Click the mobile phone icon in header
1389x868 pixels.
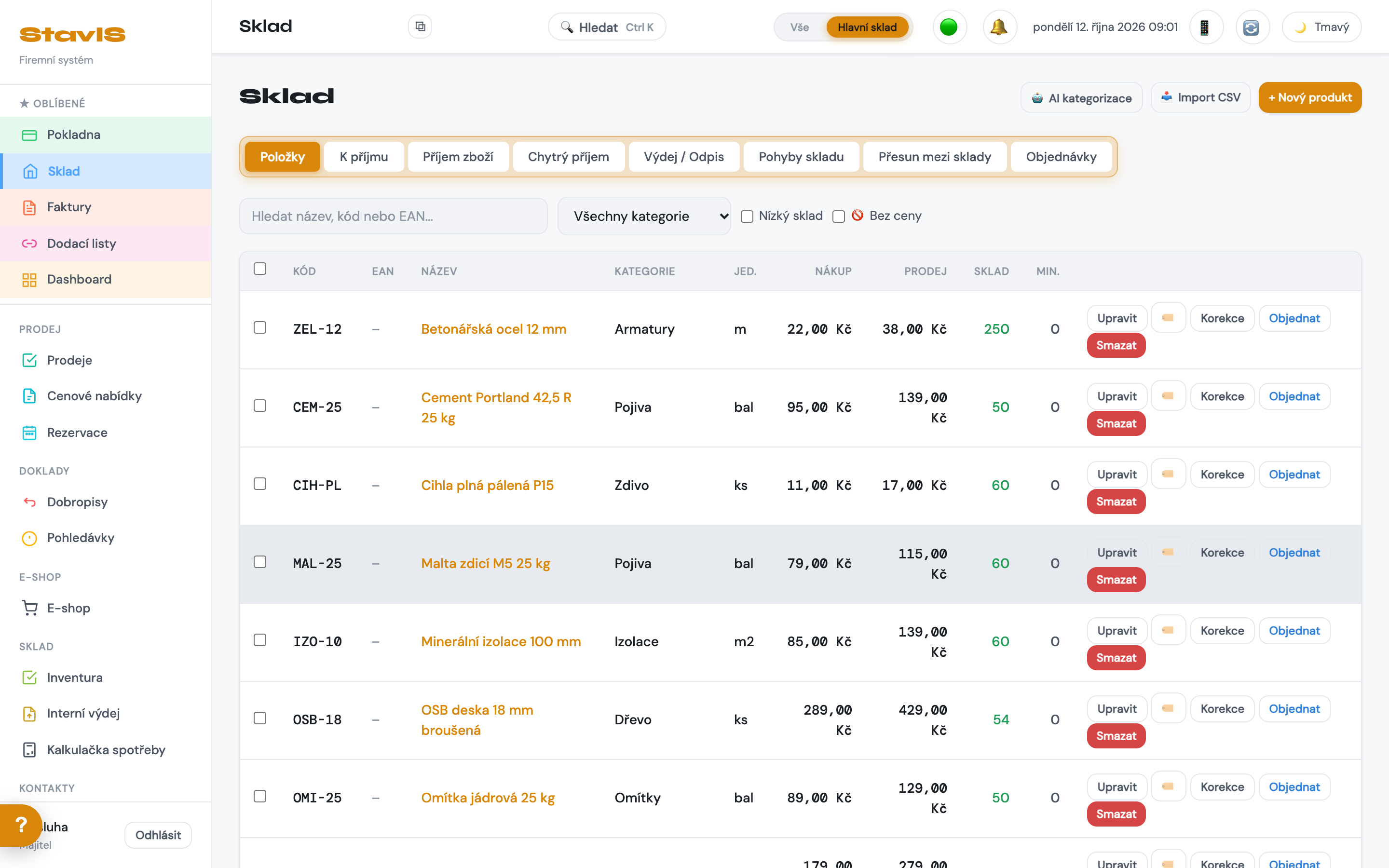(1205, 27)
